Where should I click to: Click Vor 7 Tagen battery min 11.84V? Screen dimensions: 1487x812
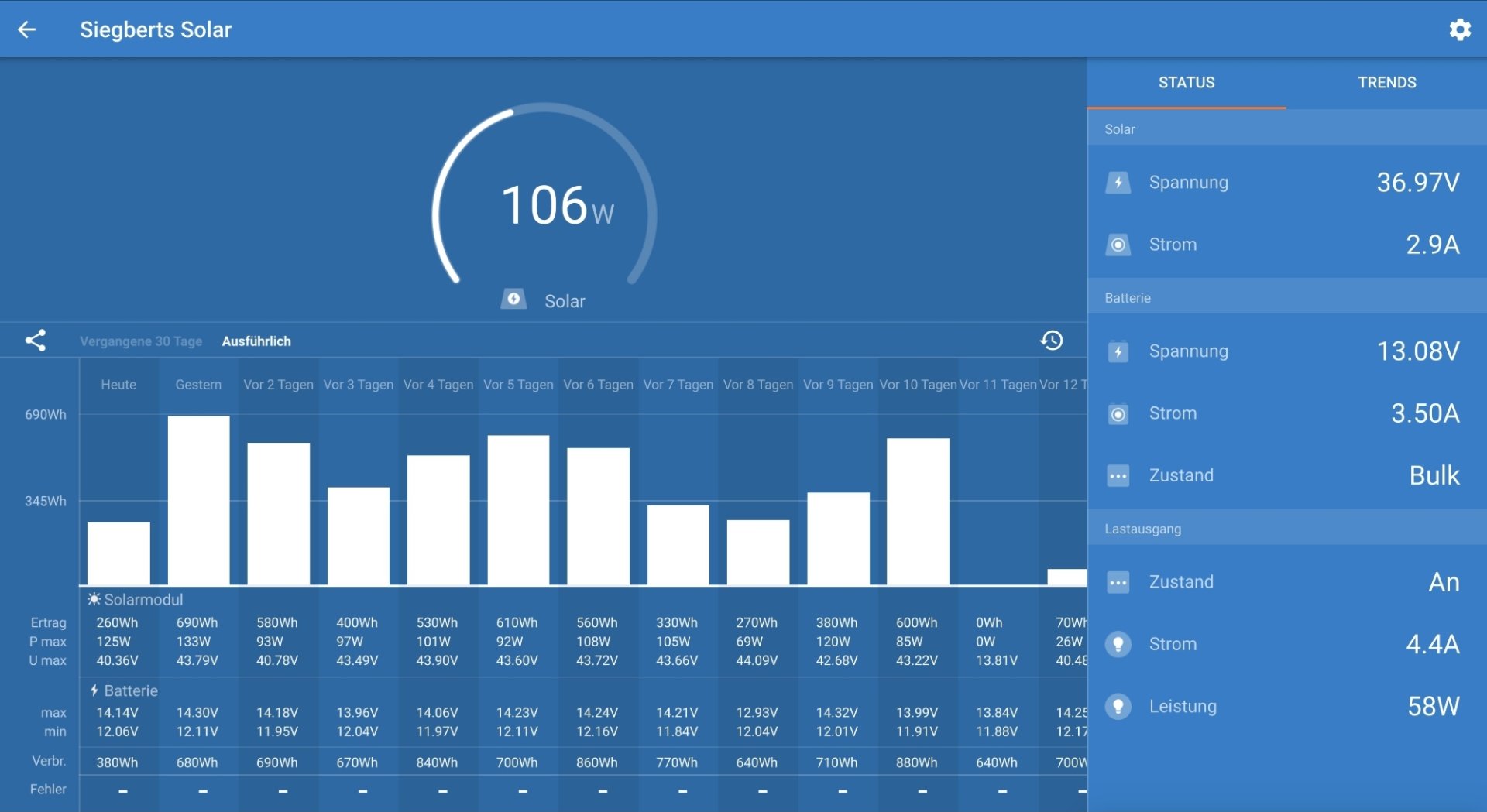(677, 731)
